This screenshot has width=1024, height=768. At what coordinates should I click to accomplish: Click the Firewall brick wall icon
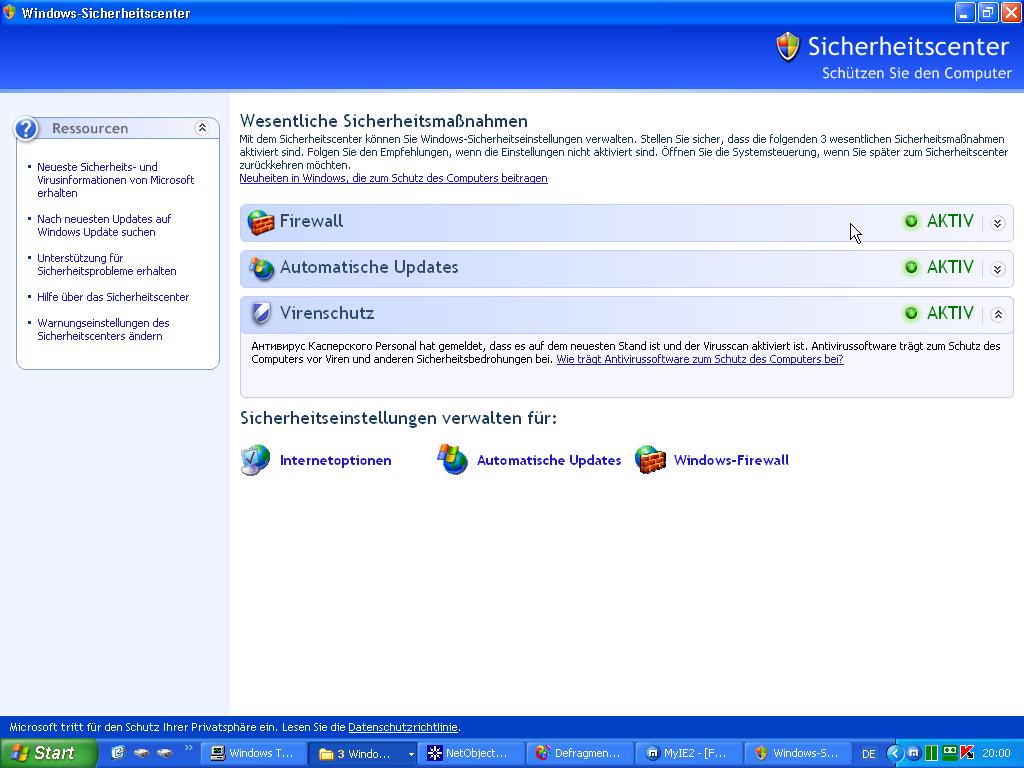pos(261,222)
